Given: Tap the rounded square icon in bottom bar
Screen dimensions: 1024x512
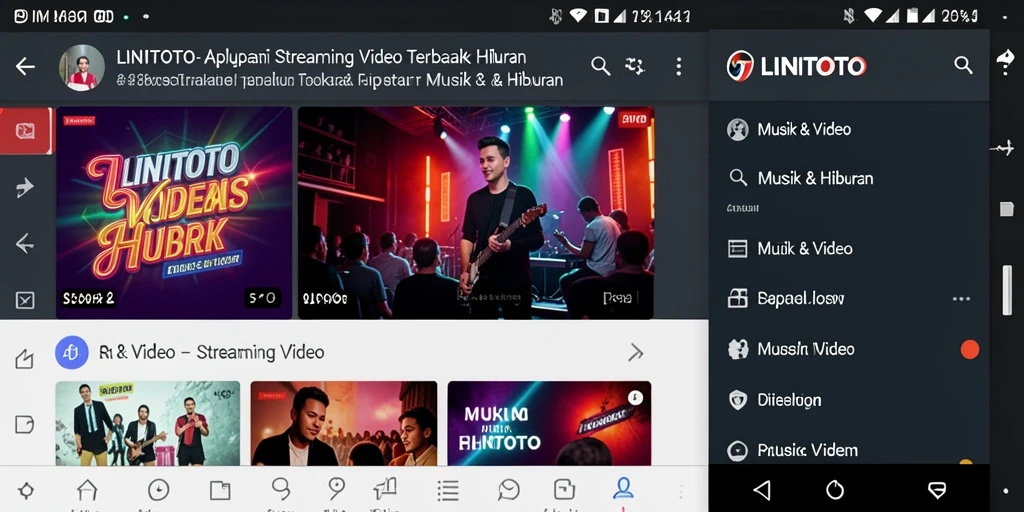Looking at the screenshot, I should 564,490.
